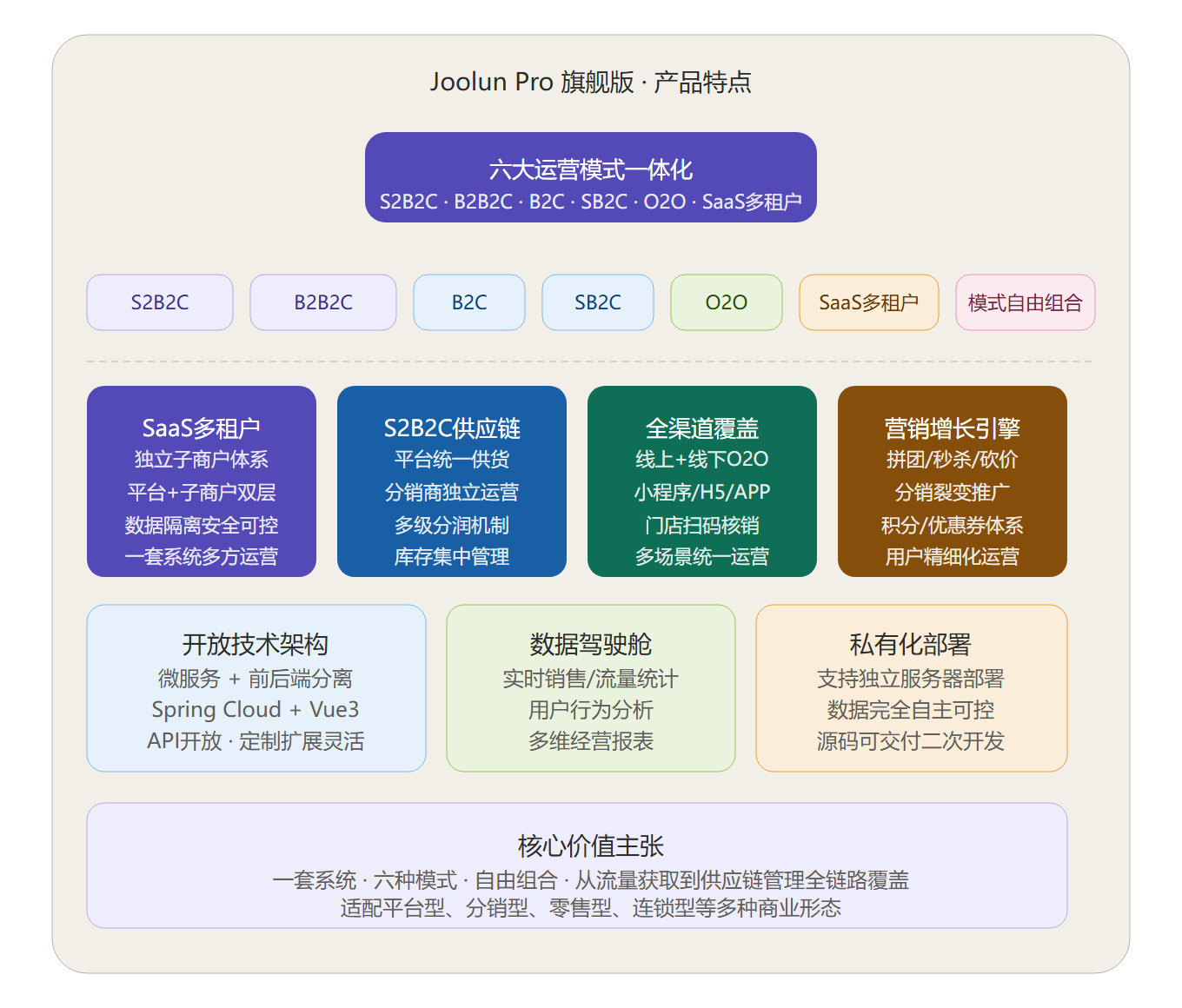Select 用户行为分析 line
The image size is (1182, 1008).
(x=591, y=710)
